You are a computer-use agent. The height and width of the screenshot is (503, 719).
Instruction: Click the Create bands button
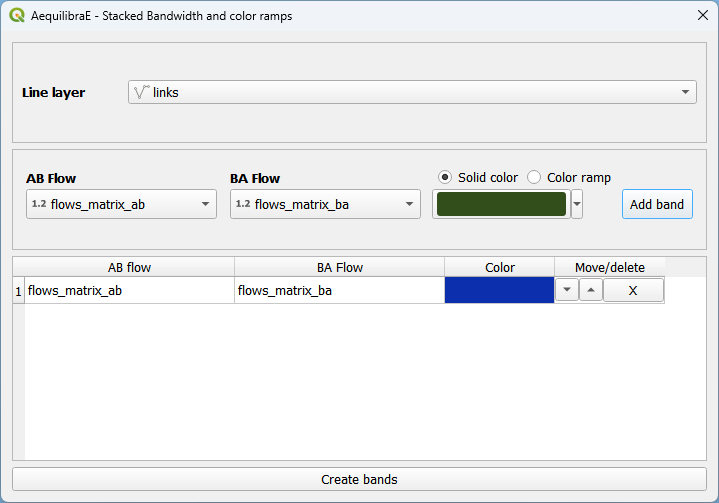(x=359, y=479)
